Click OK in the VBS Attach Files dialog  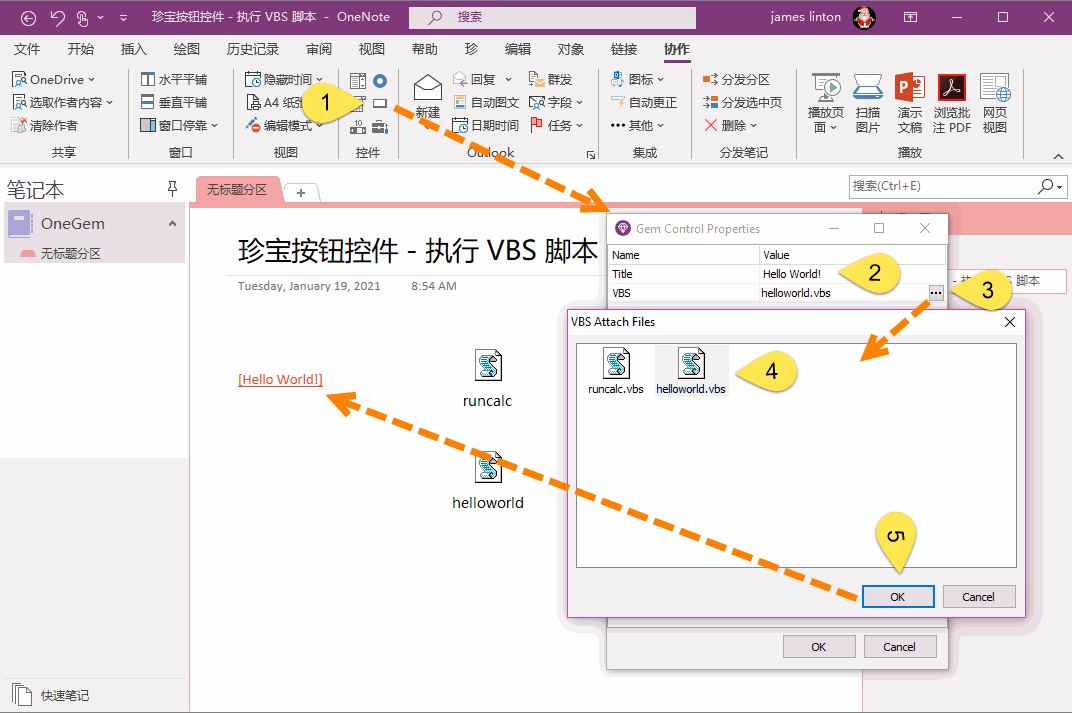tap(898, 597)
